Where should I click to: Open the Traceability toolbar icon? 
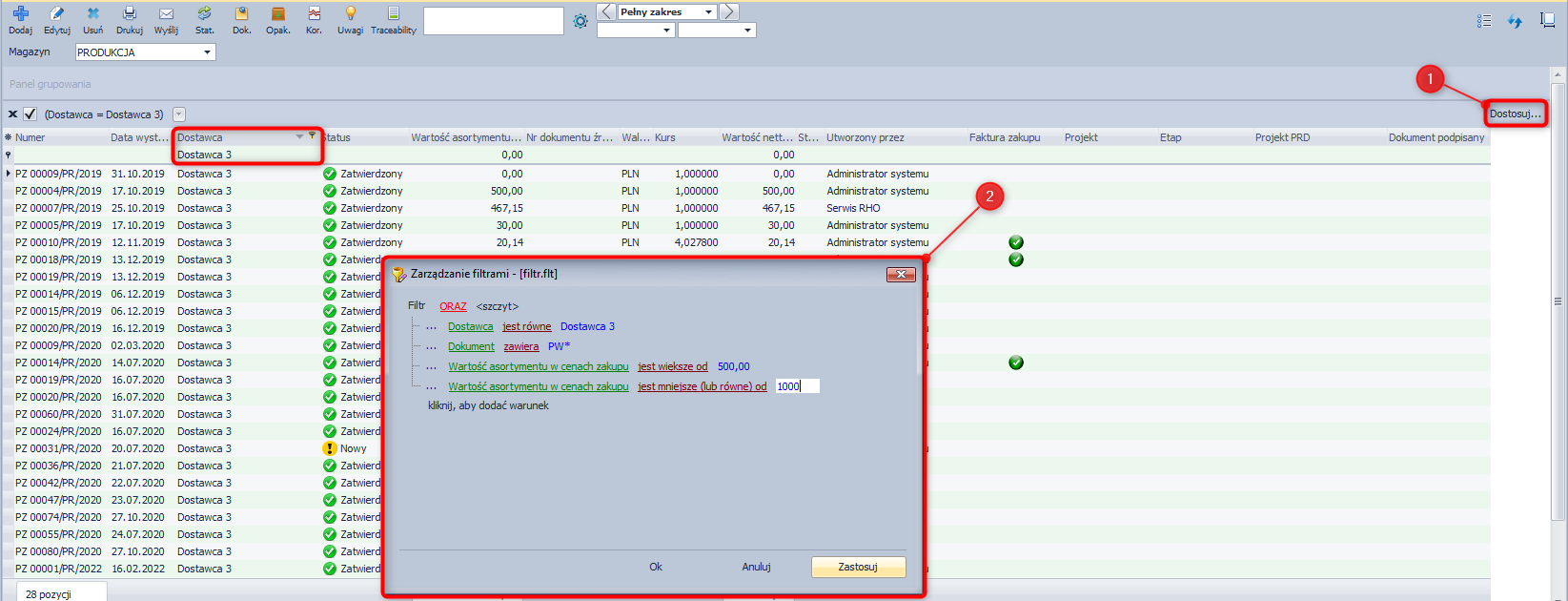[393, 14]
